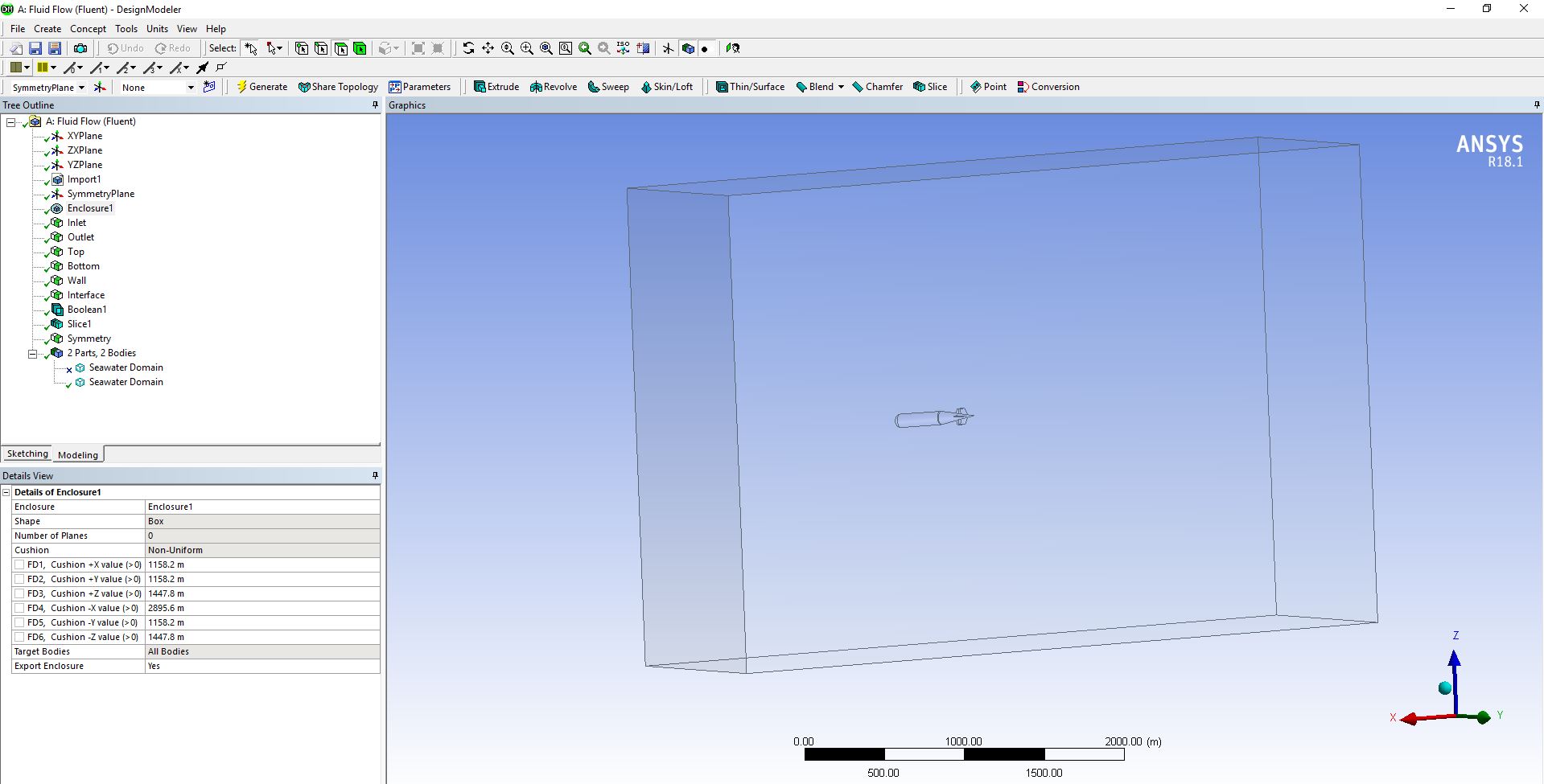Image resolution: width=1544 pixels, height=784 pixels.
Task: Activate the Slice tool
Action: coord(931,87)
